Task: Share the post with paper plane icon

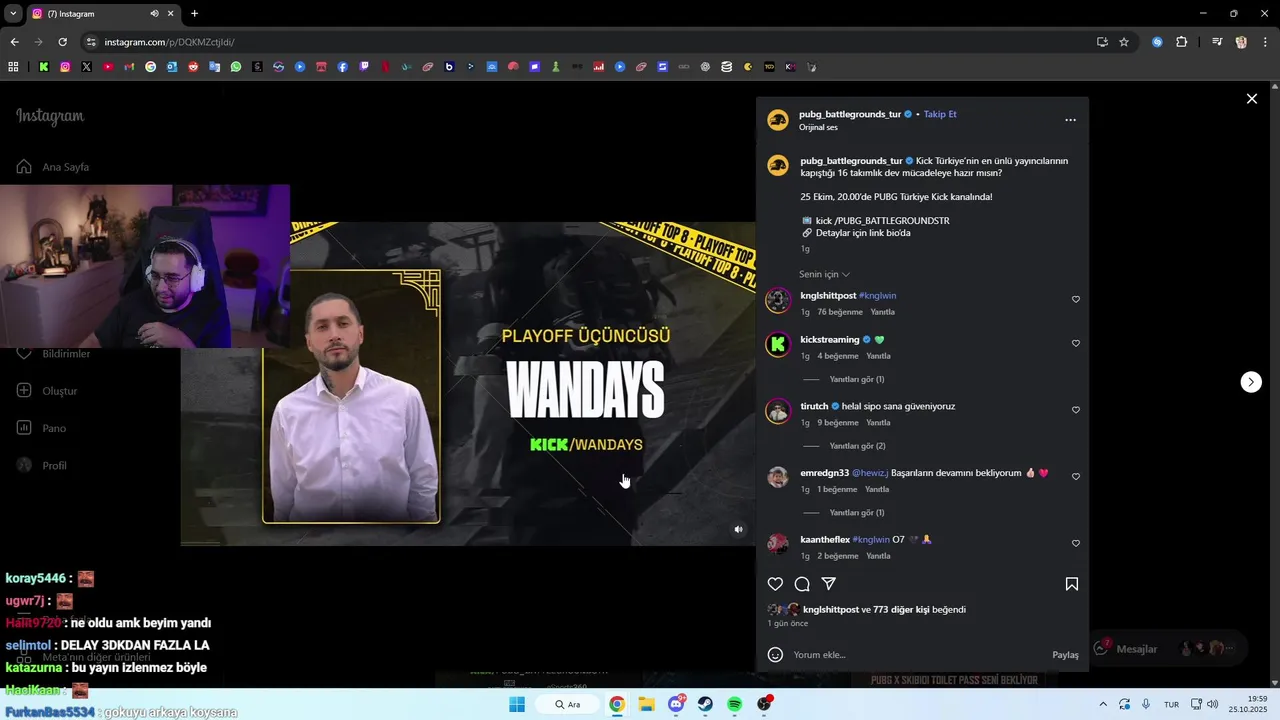Action: [829, 584]
